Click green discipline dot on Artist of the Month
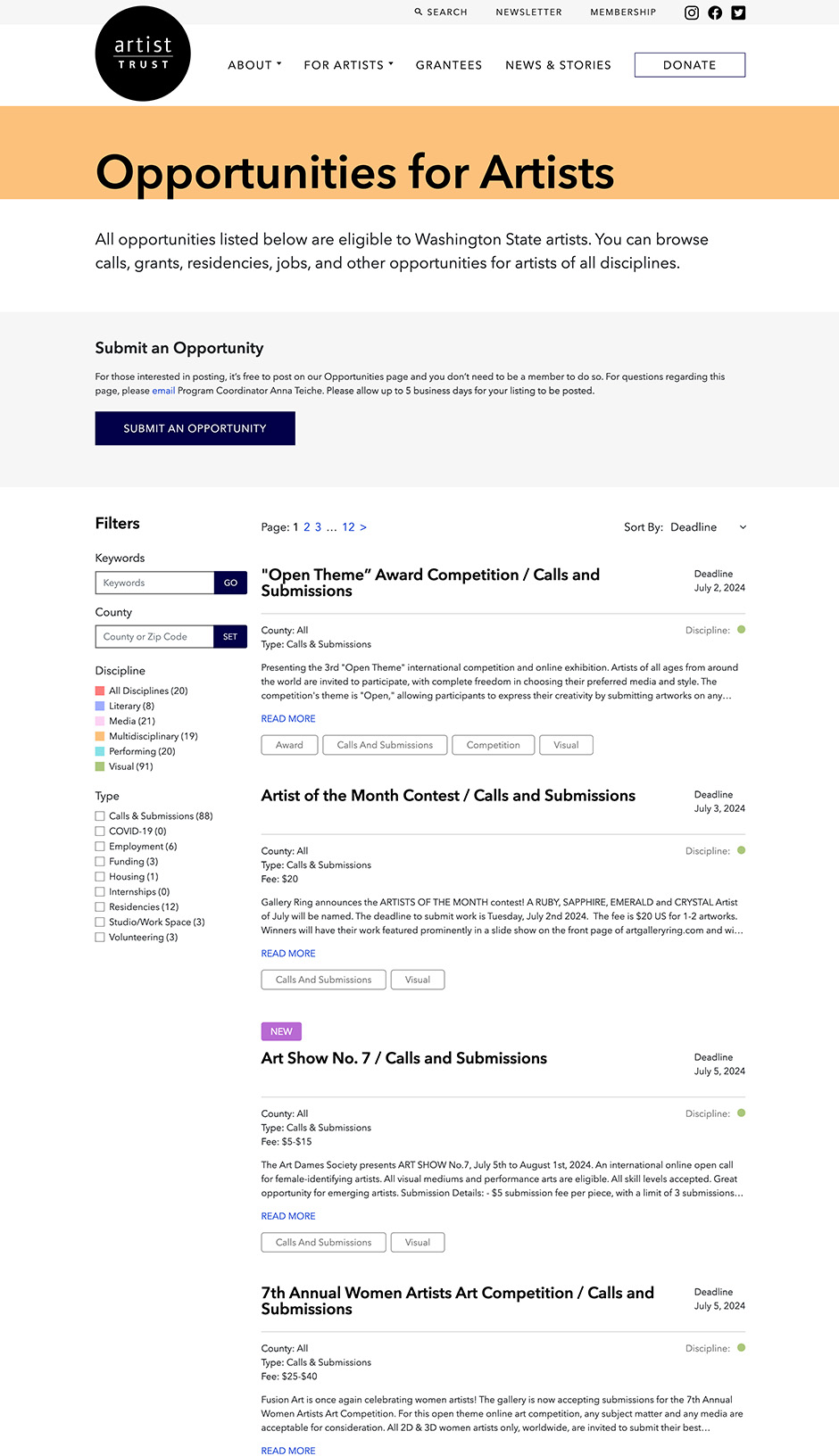This screenshot has width=839, height=1456. (x=742, y=850)
